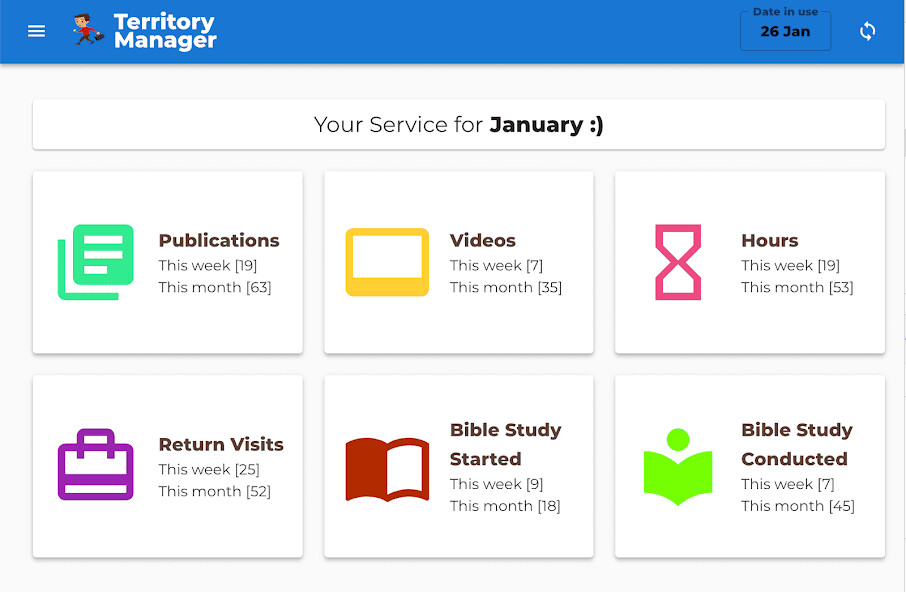Click the Territory Manager title text
This screenshot has width=906, height=592.
pos(165,31)
